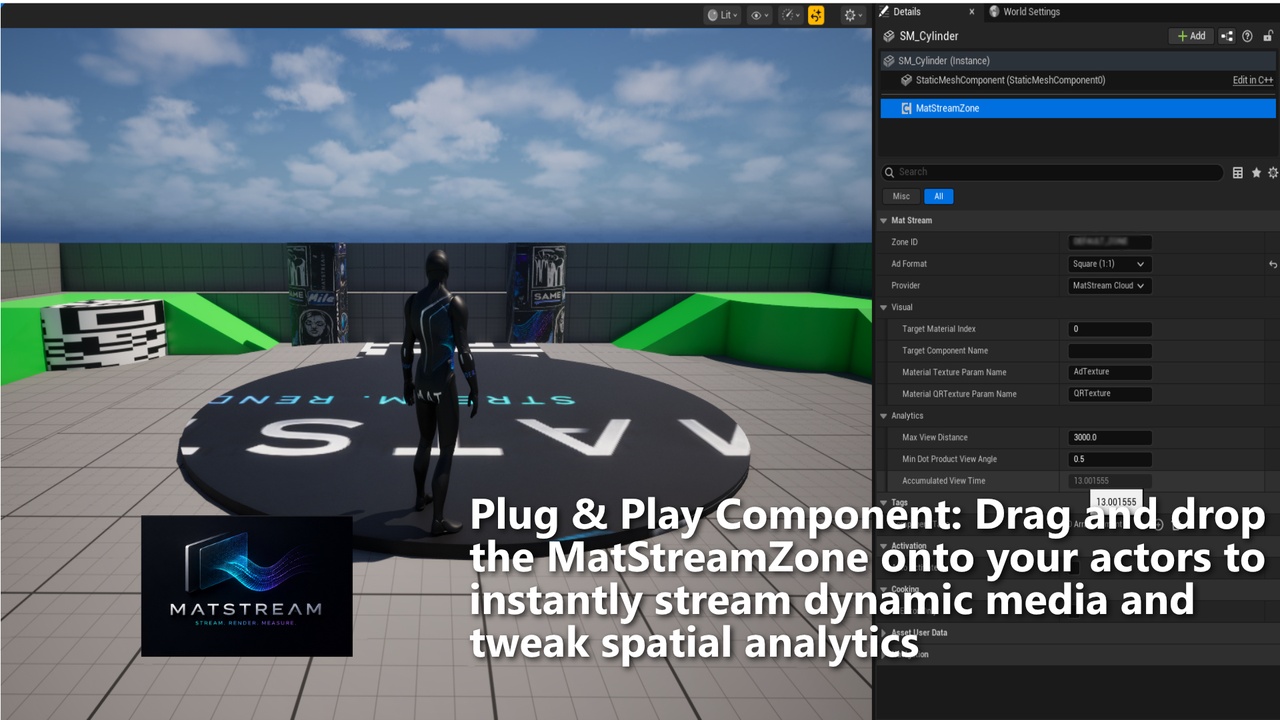The width and height of the screenshot is (1280, 720).
Task: Click the AdTexture param name field
Action: [1110, 372]
